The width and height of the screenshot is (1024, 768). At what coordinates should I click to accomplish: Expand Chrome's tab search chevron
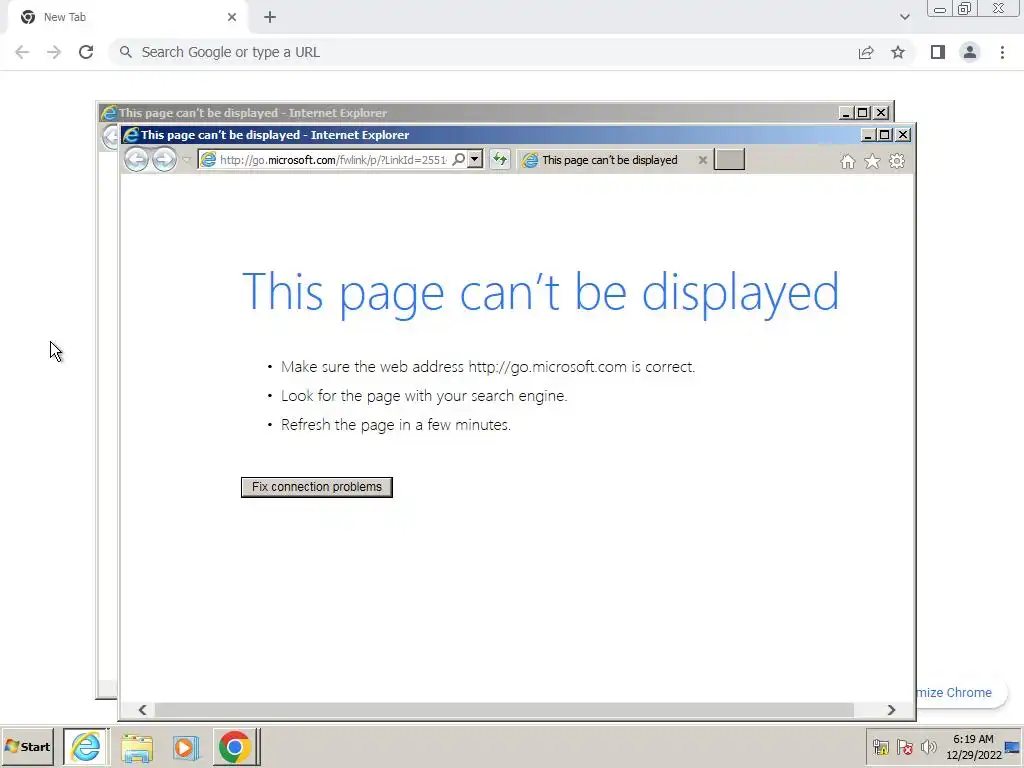pos(904,17)
